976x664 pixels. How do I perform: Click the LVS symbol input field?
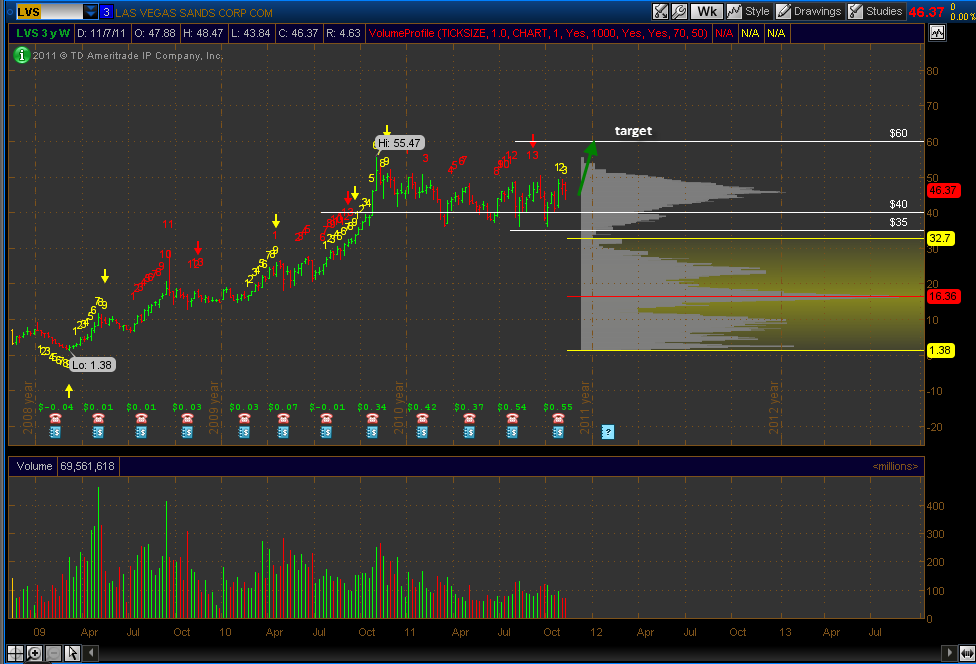pos(49,11)
